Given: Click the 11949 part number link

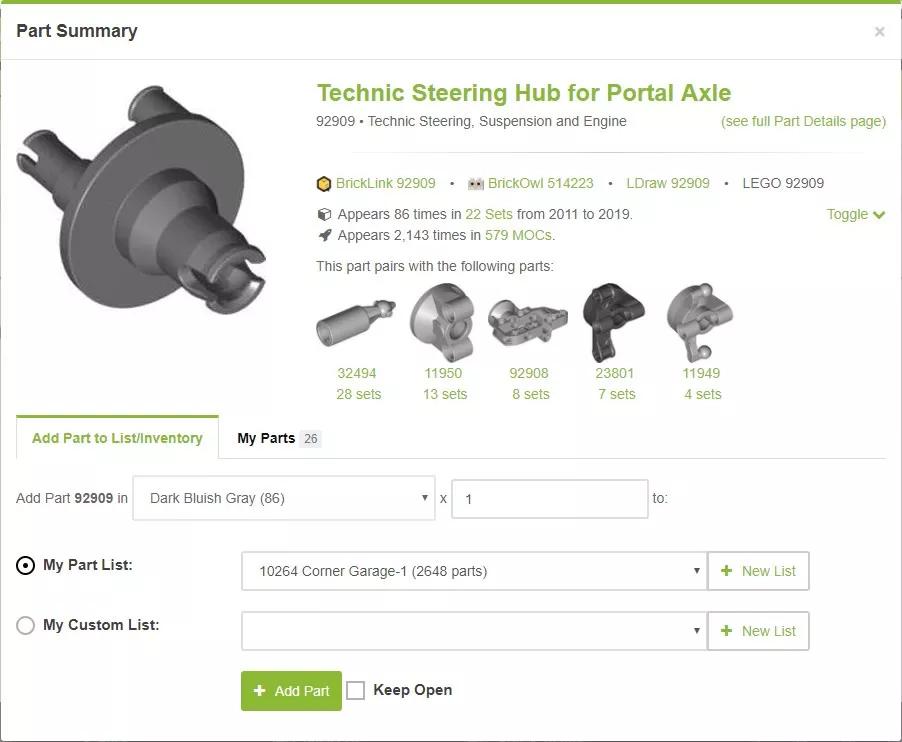Looking at the screenshot, I should (x=701, y=373).
